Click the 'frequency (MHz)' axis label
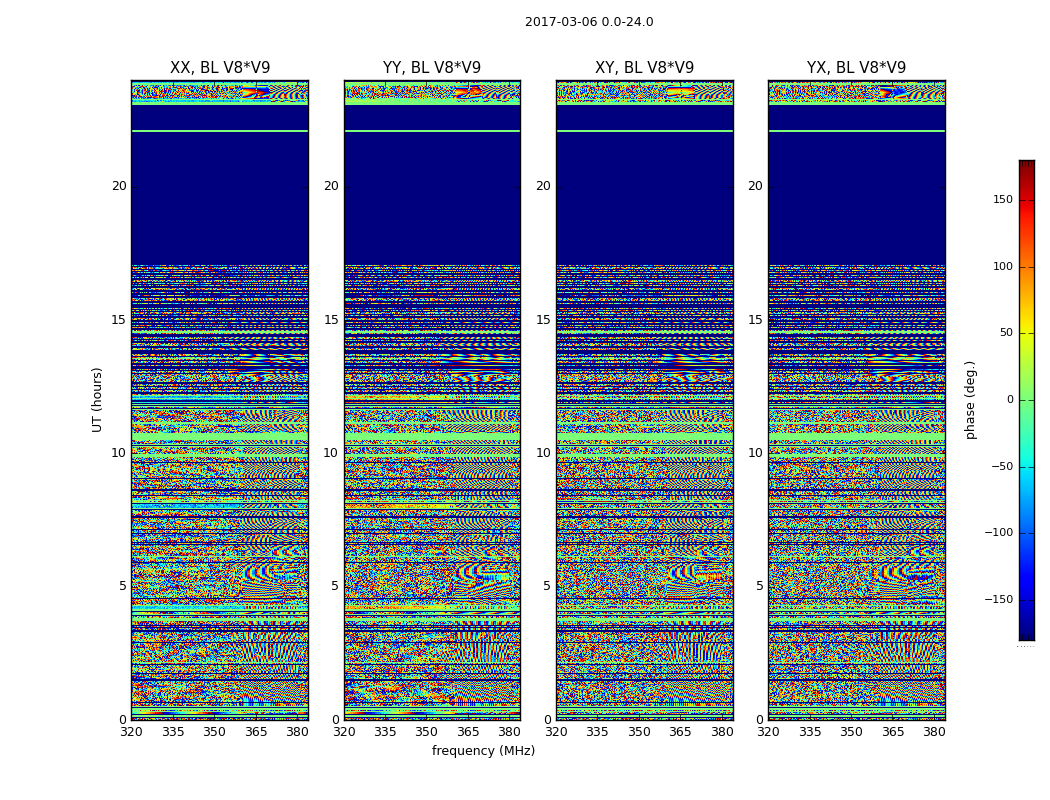 [x=483, y=750]
